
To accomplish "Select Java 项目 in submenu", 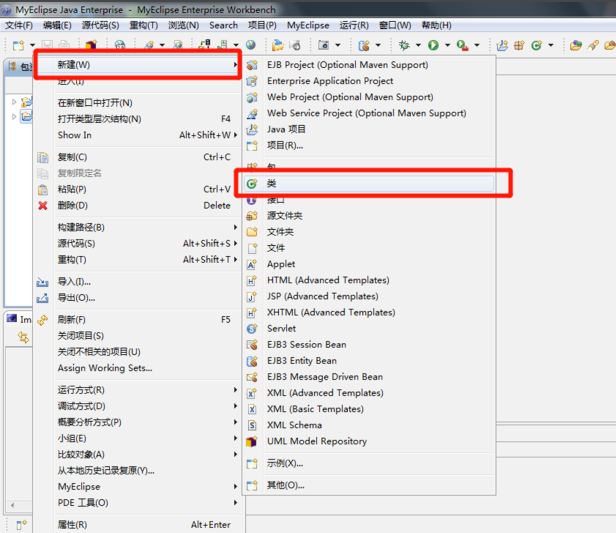I will 369,129.
